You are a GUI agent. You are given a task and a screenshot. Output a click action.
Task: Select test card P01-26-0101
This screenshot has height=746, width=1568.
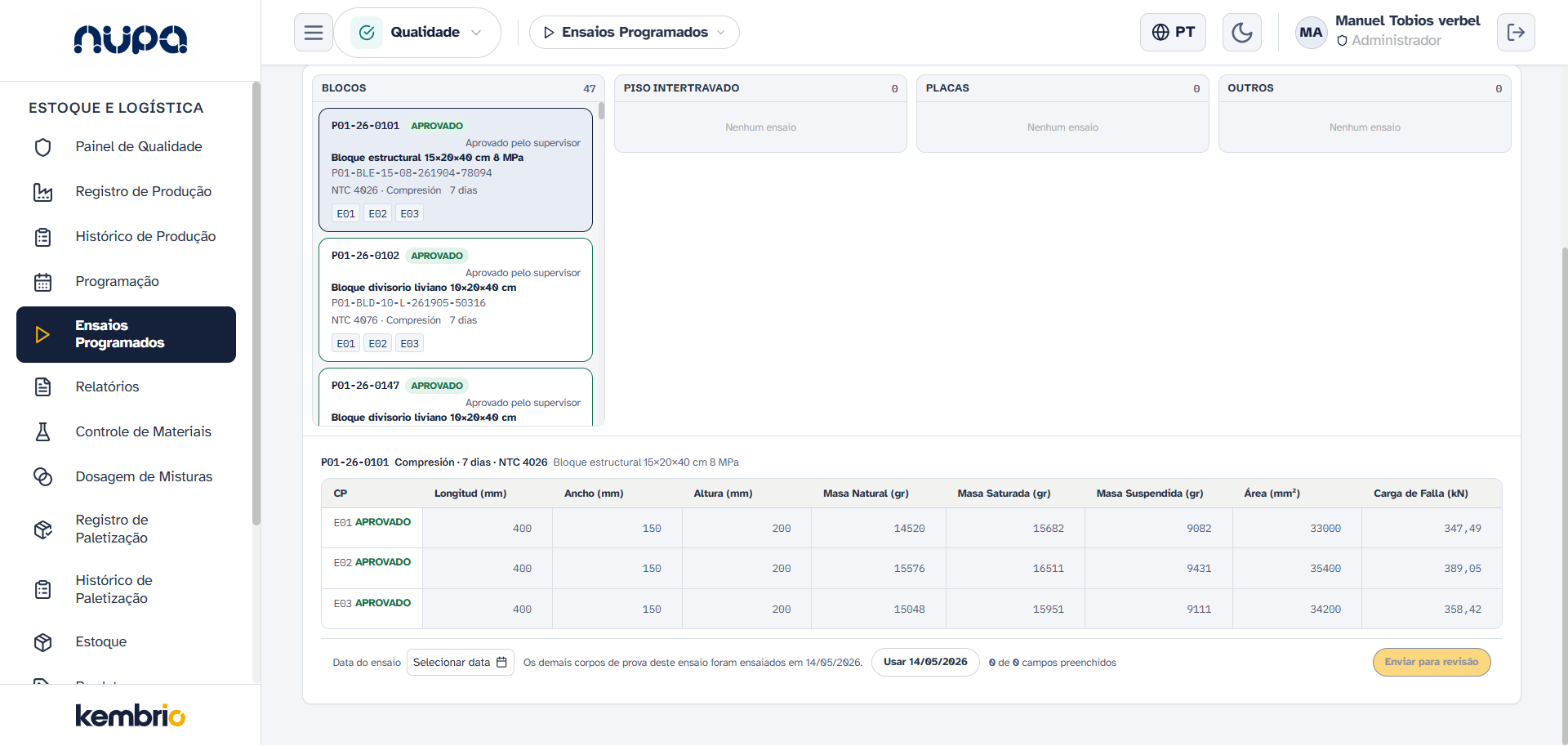pyautogui.click(x=455, y=170)
